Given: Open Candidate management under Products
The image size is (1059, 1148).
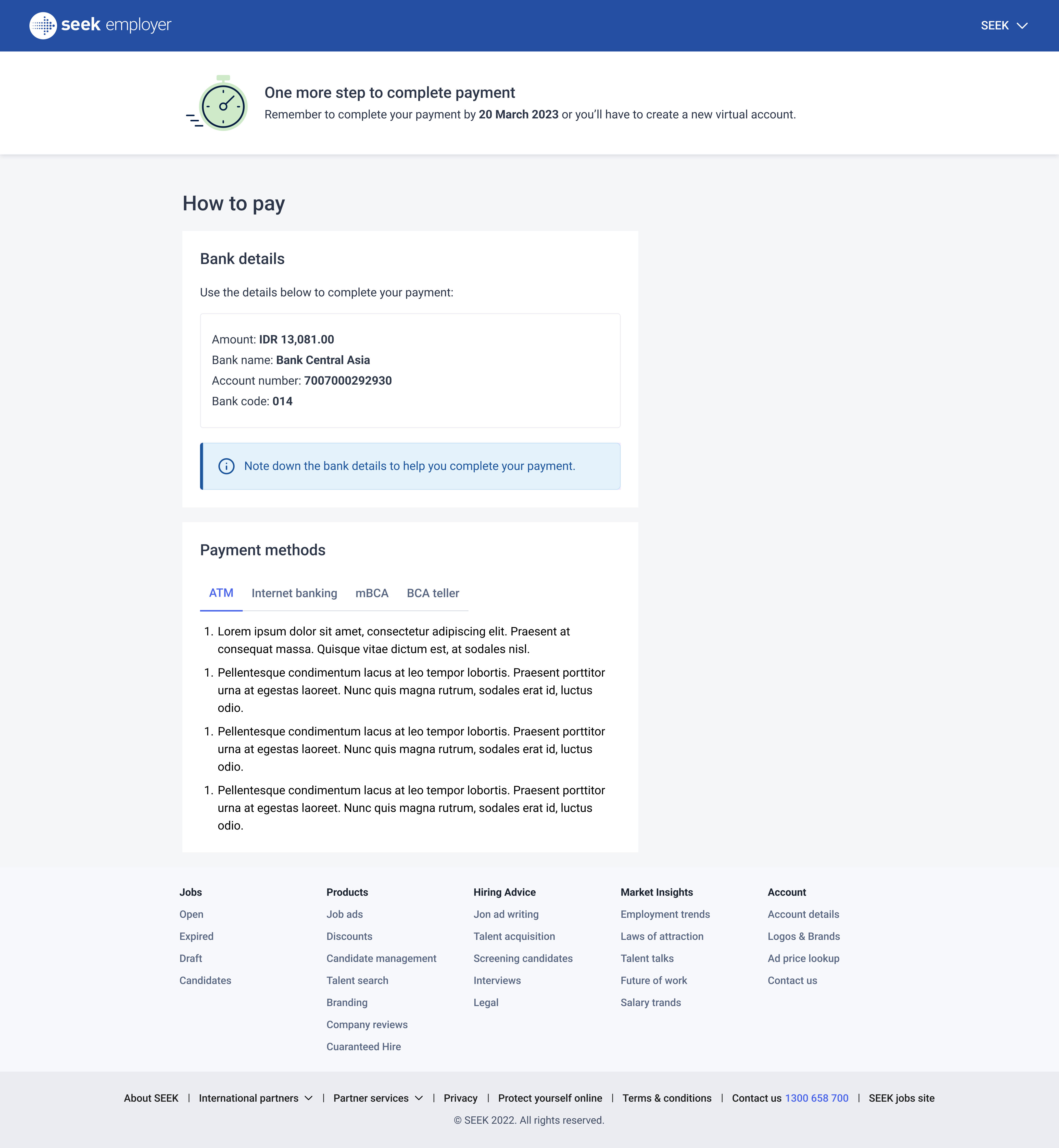Looking at the screenshot, I should [x=381, y=958].
